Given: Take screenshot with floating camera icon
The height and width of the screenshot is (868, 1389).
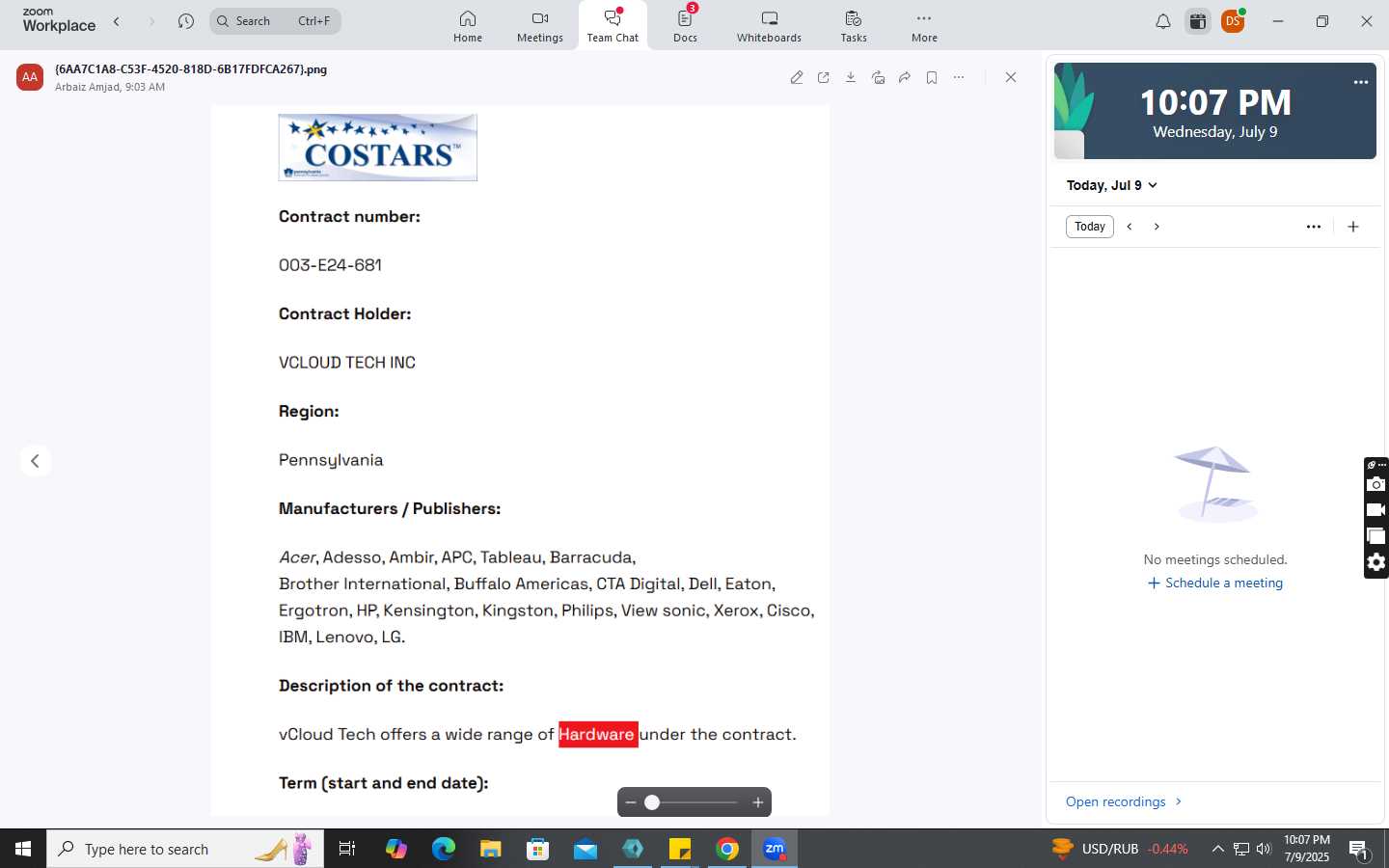Looking at the screenshot, I should click(x=1376, y=484).
